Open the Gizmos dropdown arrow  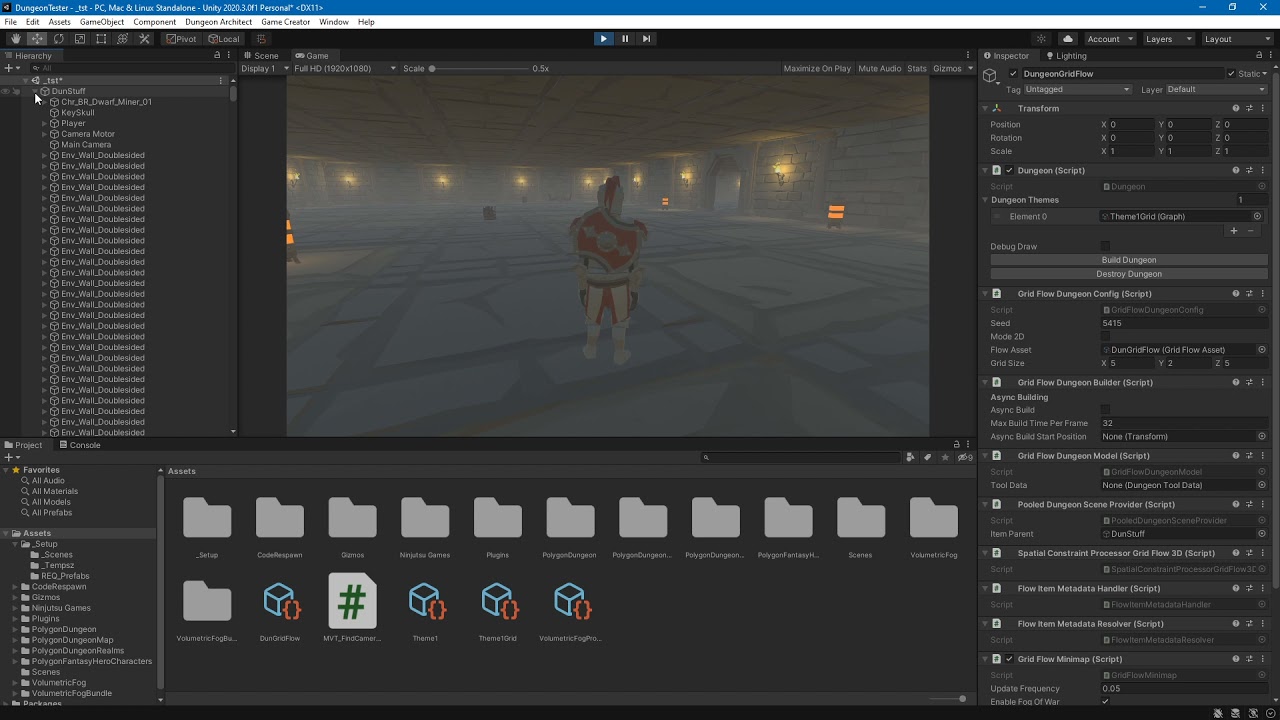pos(970,69)
